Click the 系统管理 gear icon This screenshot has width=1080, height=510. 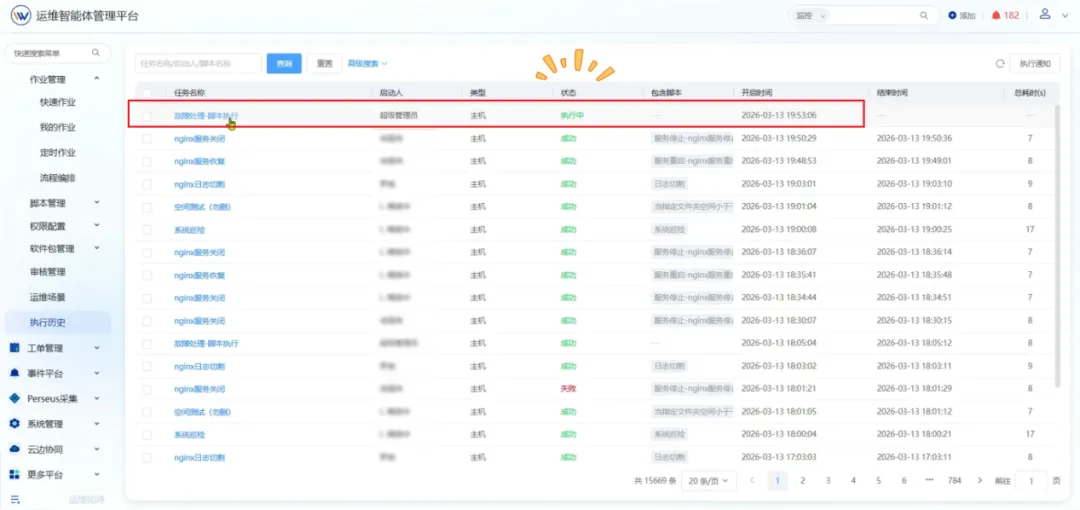click(14, 424)
